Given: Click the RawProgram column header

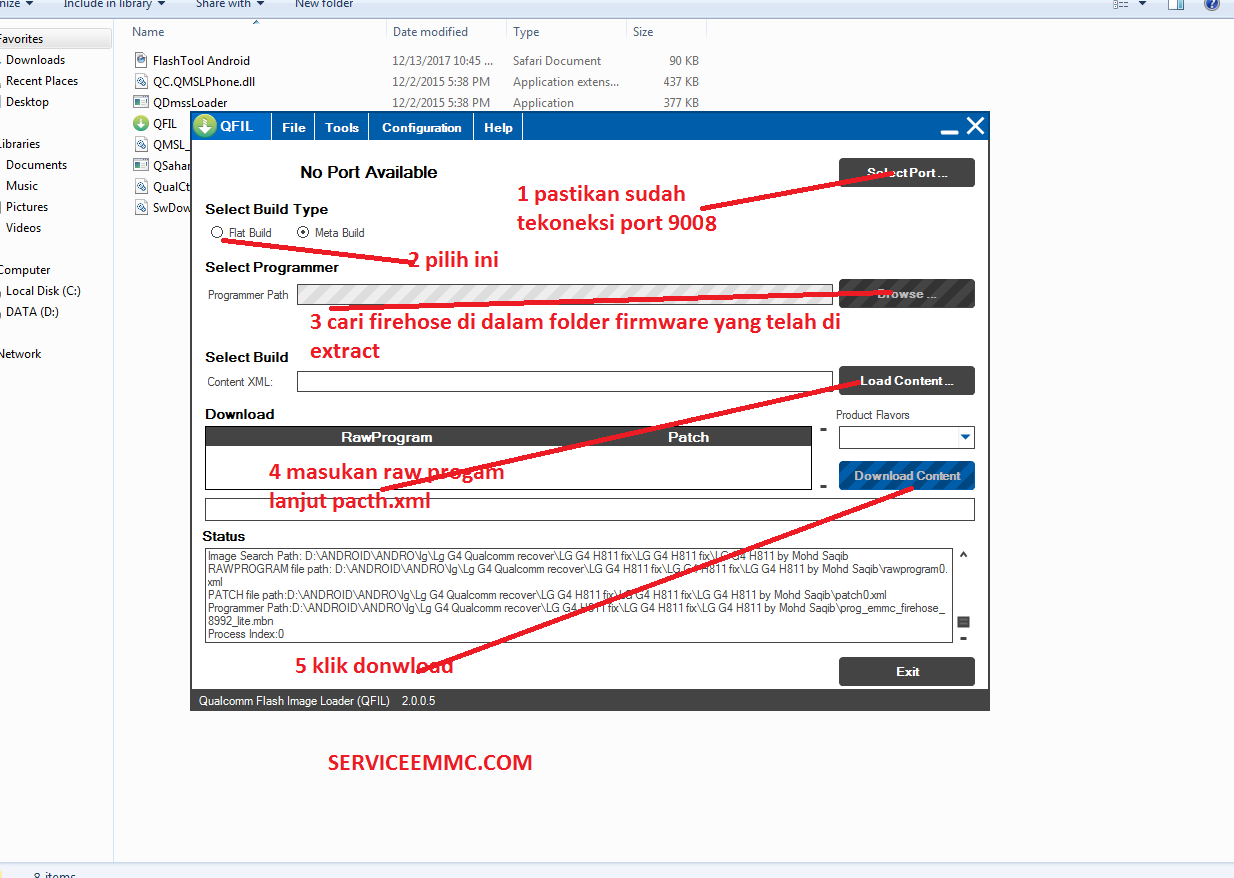Looking at the screenshot, I should pos(386,437).
